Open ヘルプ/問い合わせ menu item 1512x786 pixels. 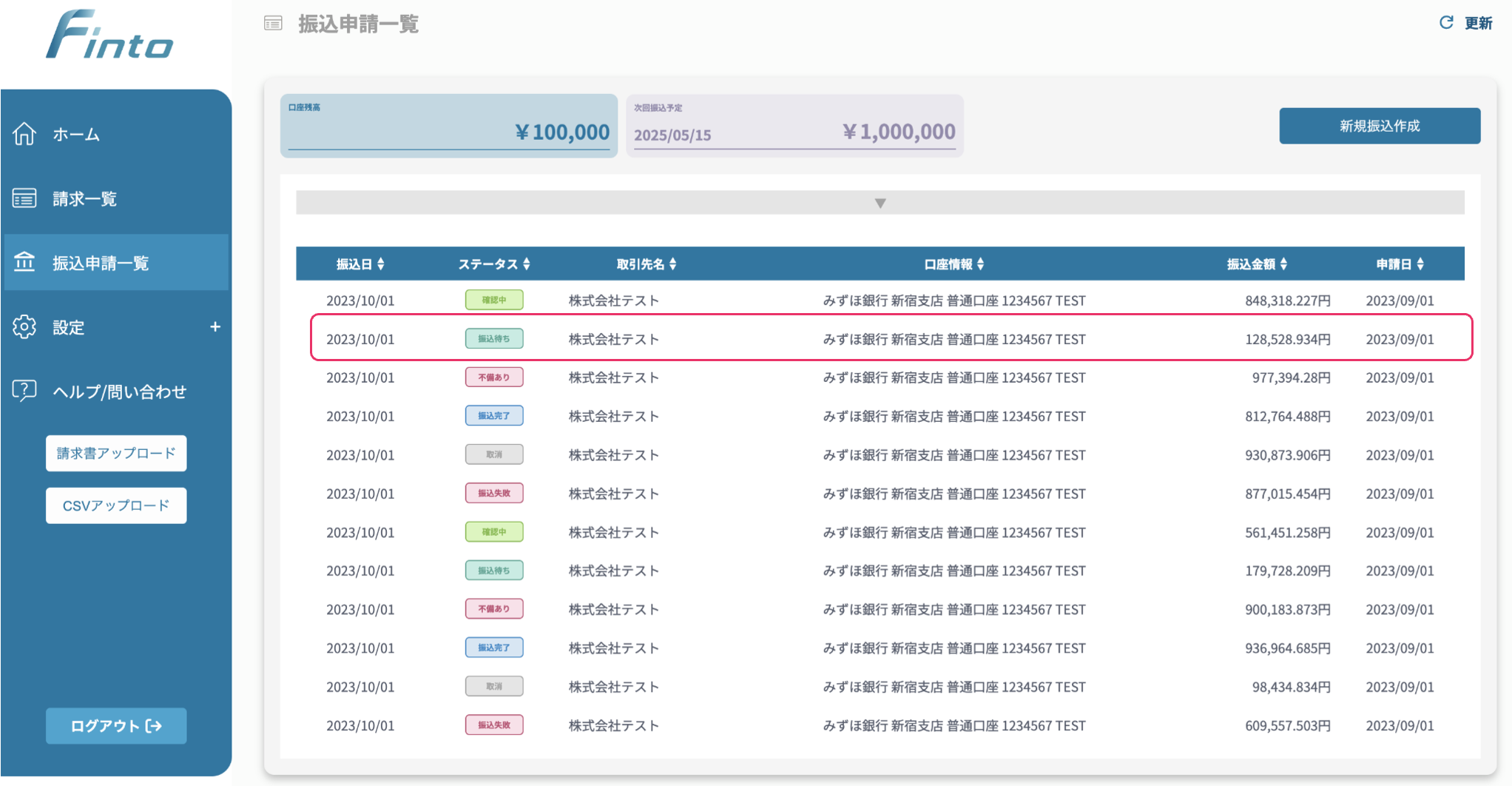(x=119, y=392)
